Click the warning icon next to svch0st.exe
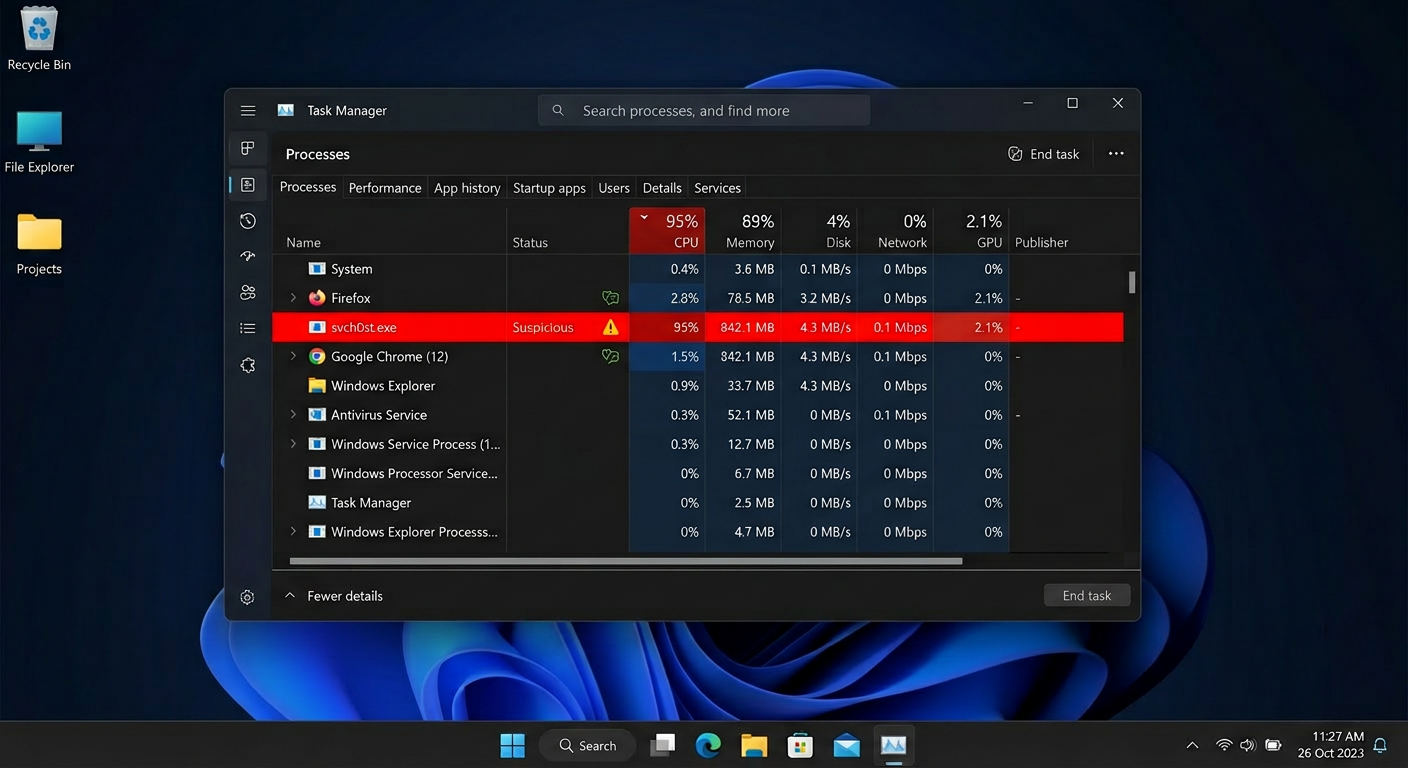 [610, 326]
